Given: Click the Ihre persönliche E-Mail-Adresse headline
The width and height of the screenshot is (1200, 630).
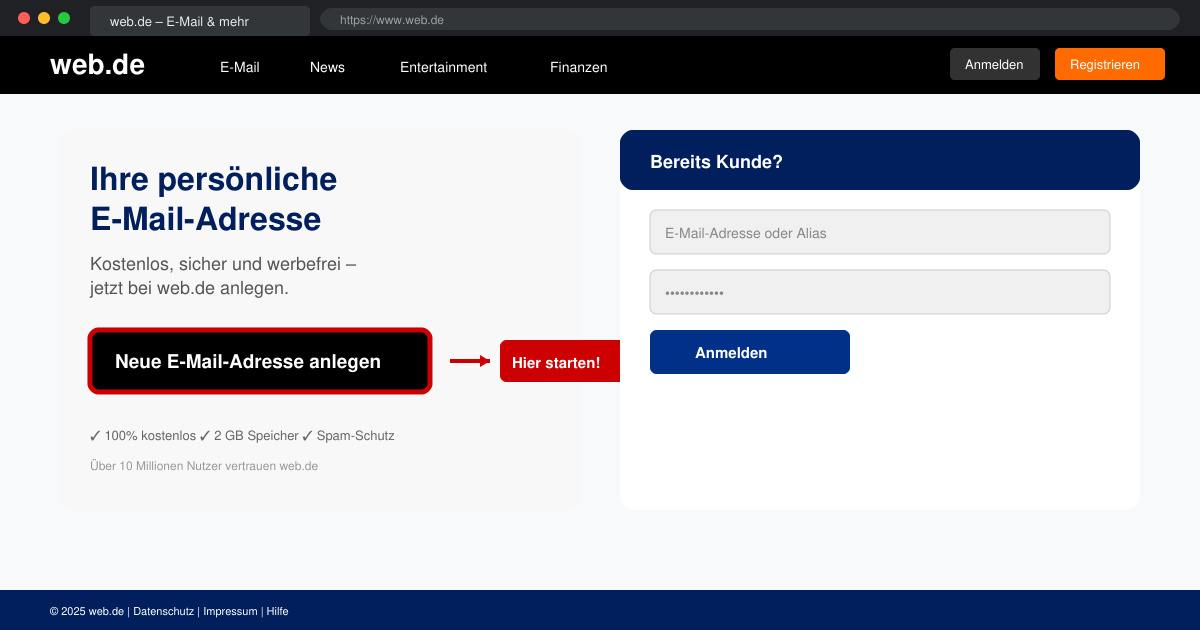Looking at the screenshot, I should pos(214,198).
